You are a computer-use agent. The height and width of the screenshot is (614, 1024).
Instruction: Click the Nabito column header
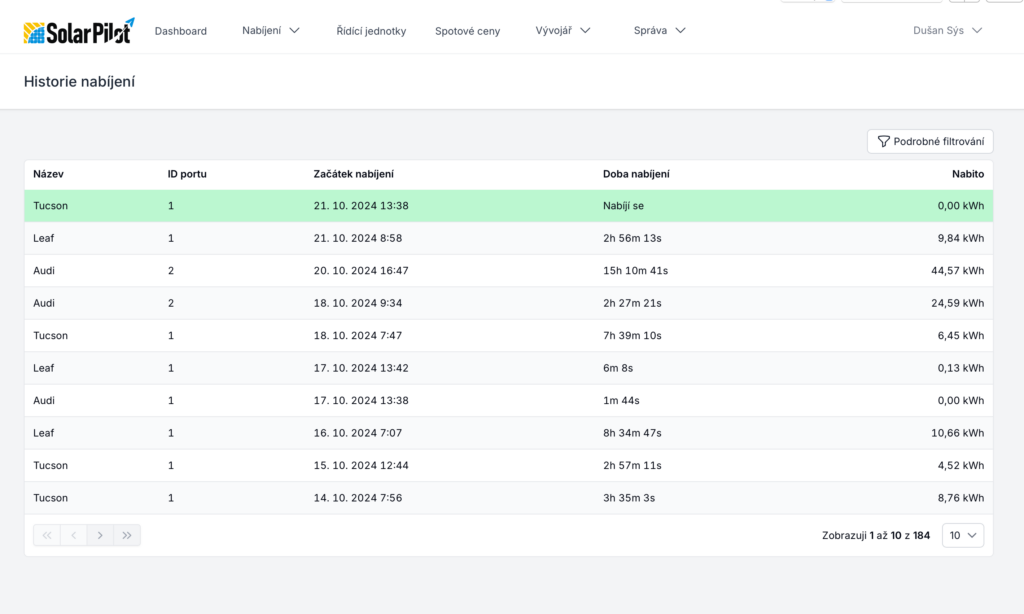[967, 174]
